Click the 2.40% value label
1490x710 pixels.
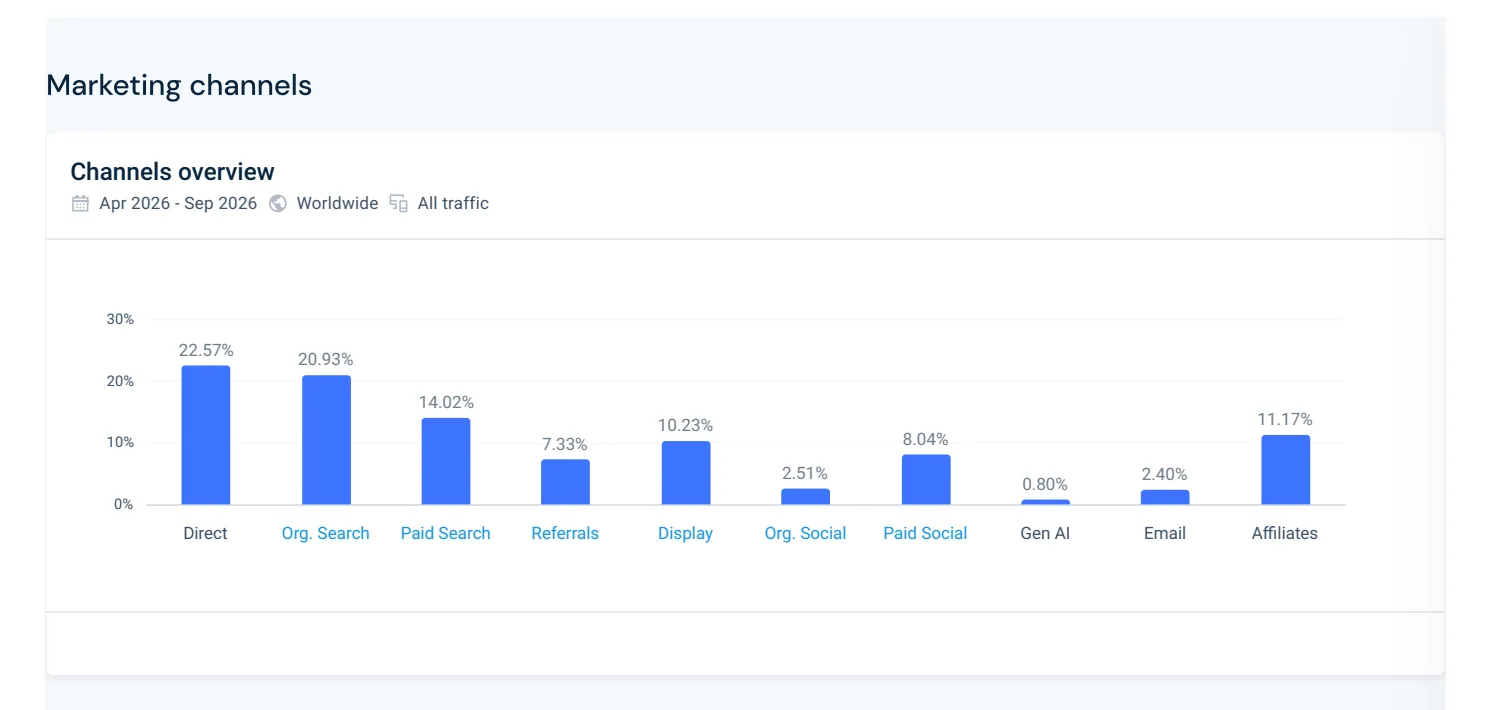point(1165,474)
